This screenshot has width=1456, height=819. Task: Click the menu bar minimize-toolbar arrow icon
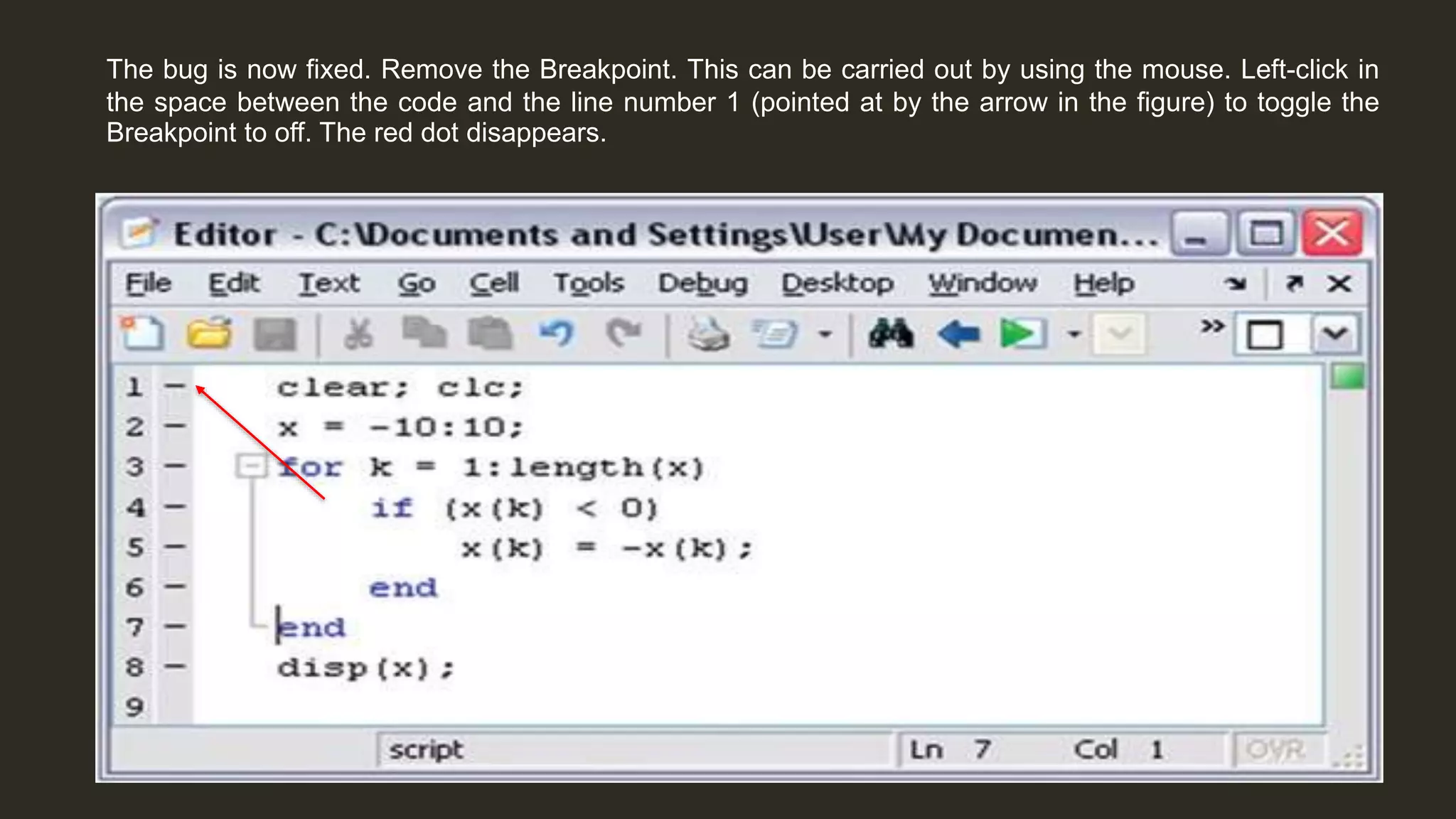[1236, 284]
